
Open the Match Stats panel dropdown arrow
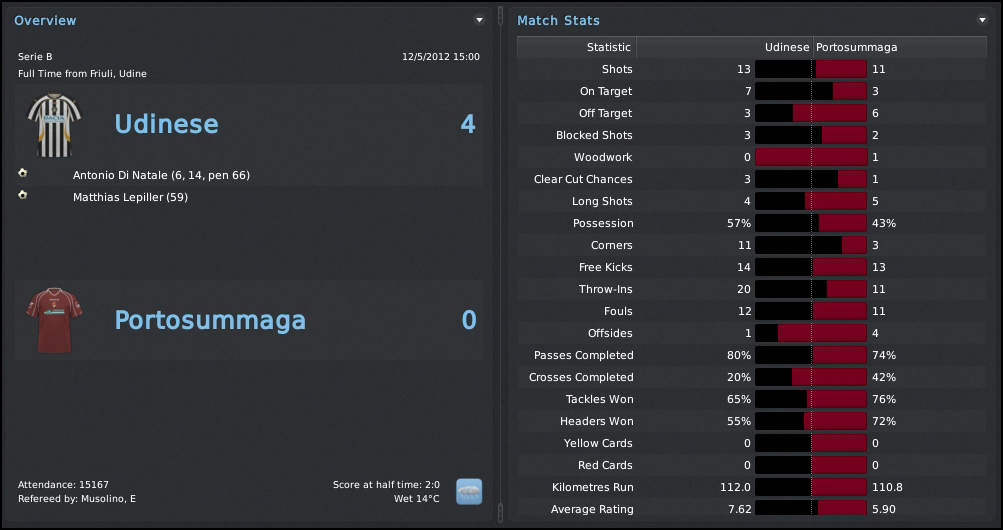point(982,20)
